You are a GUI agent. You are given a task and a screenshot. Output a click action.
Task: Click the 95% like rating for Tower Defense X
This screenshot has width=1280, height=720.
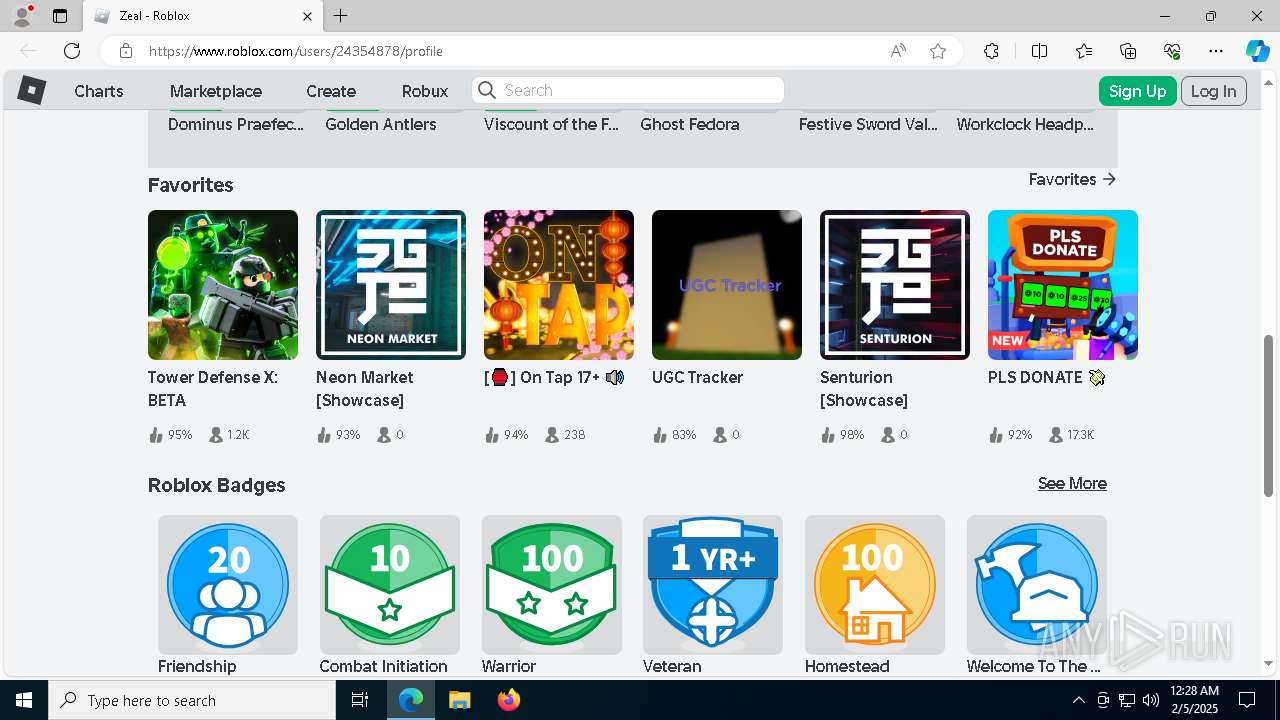point(170,435)
